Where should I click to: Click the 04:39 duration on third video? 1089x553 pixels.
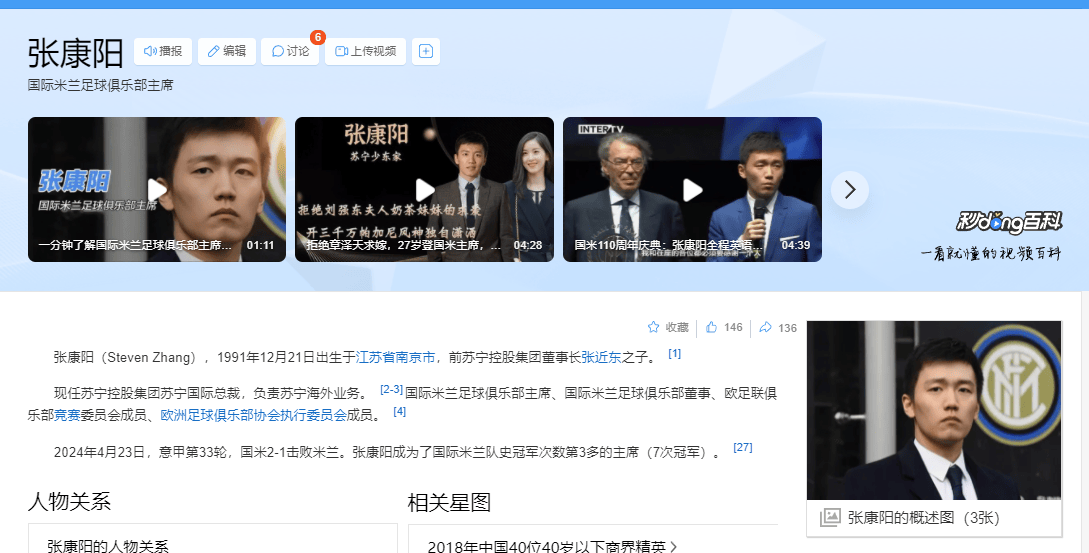coord(796,245)
